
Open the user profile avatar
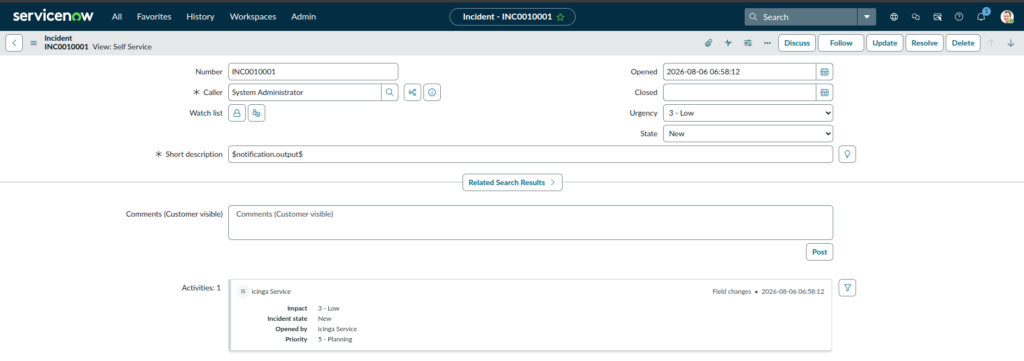point(1006,17)
